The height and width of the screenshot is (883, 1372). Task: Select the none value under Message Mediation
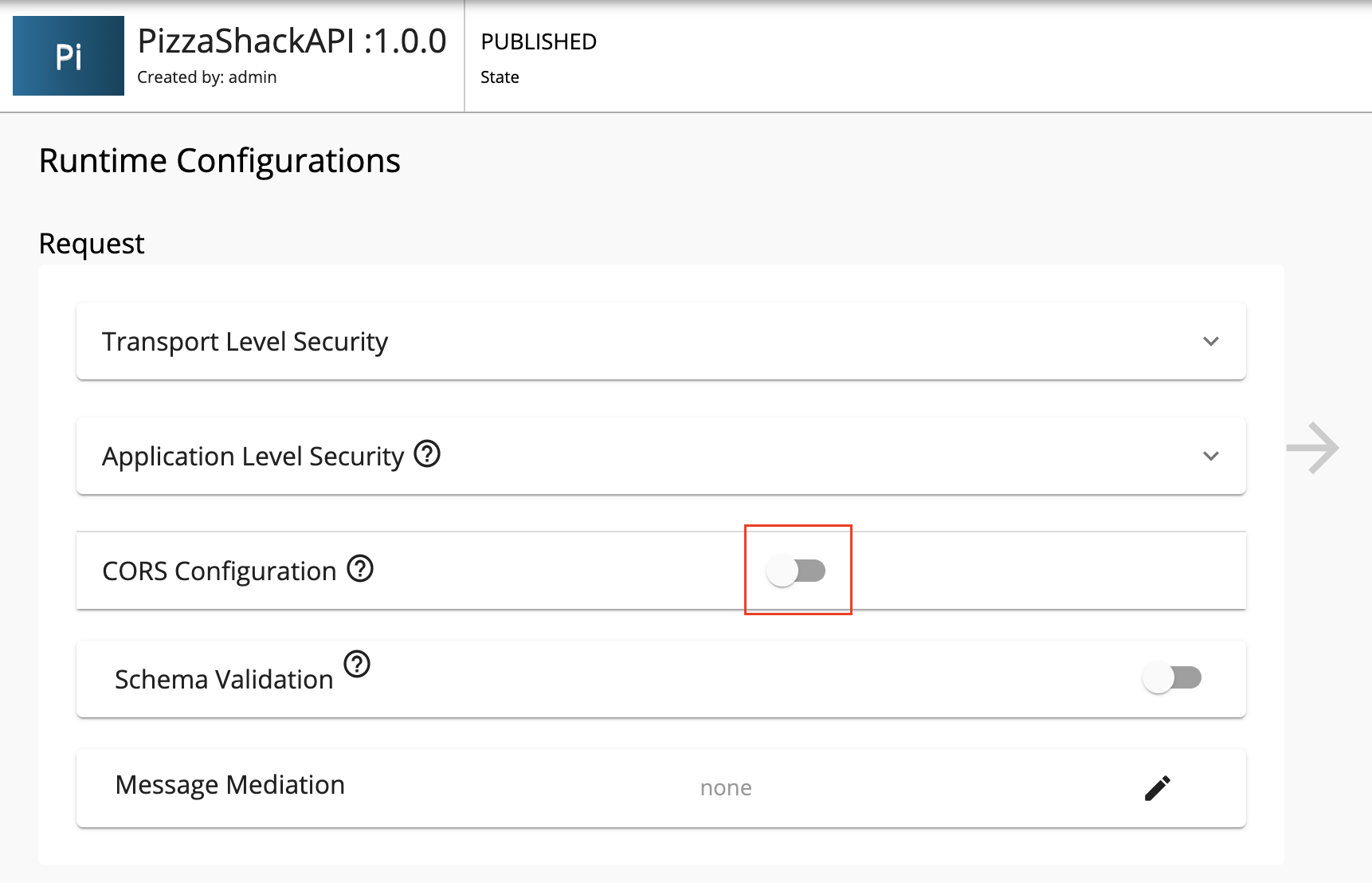click(x=725, y=787)
